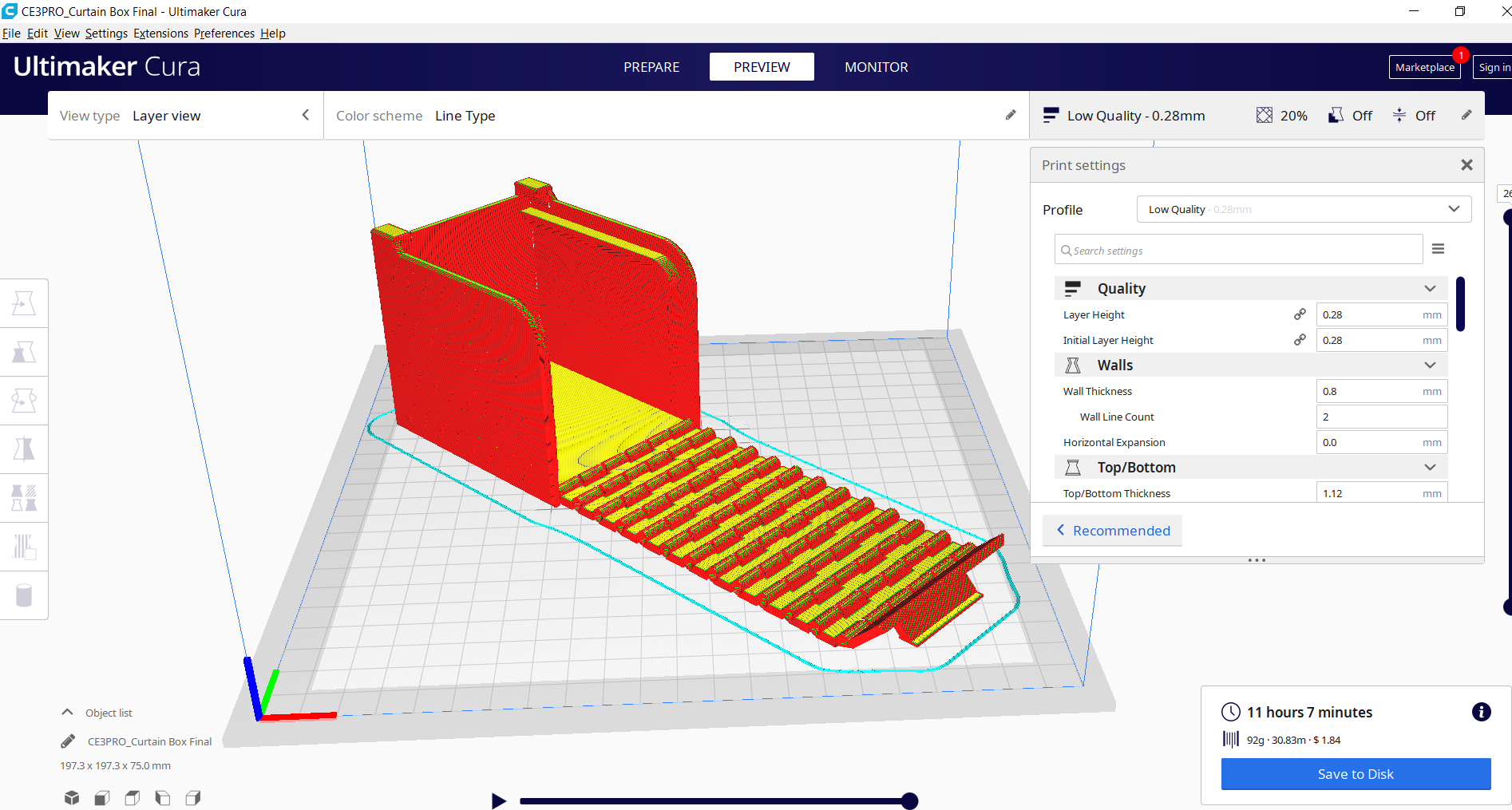Switch to front view camera icon
This screenshot has height=810, width=1512.
point(102,797)
